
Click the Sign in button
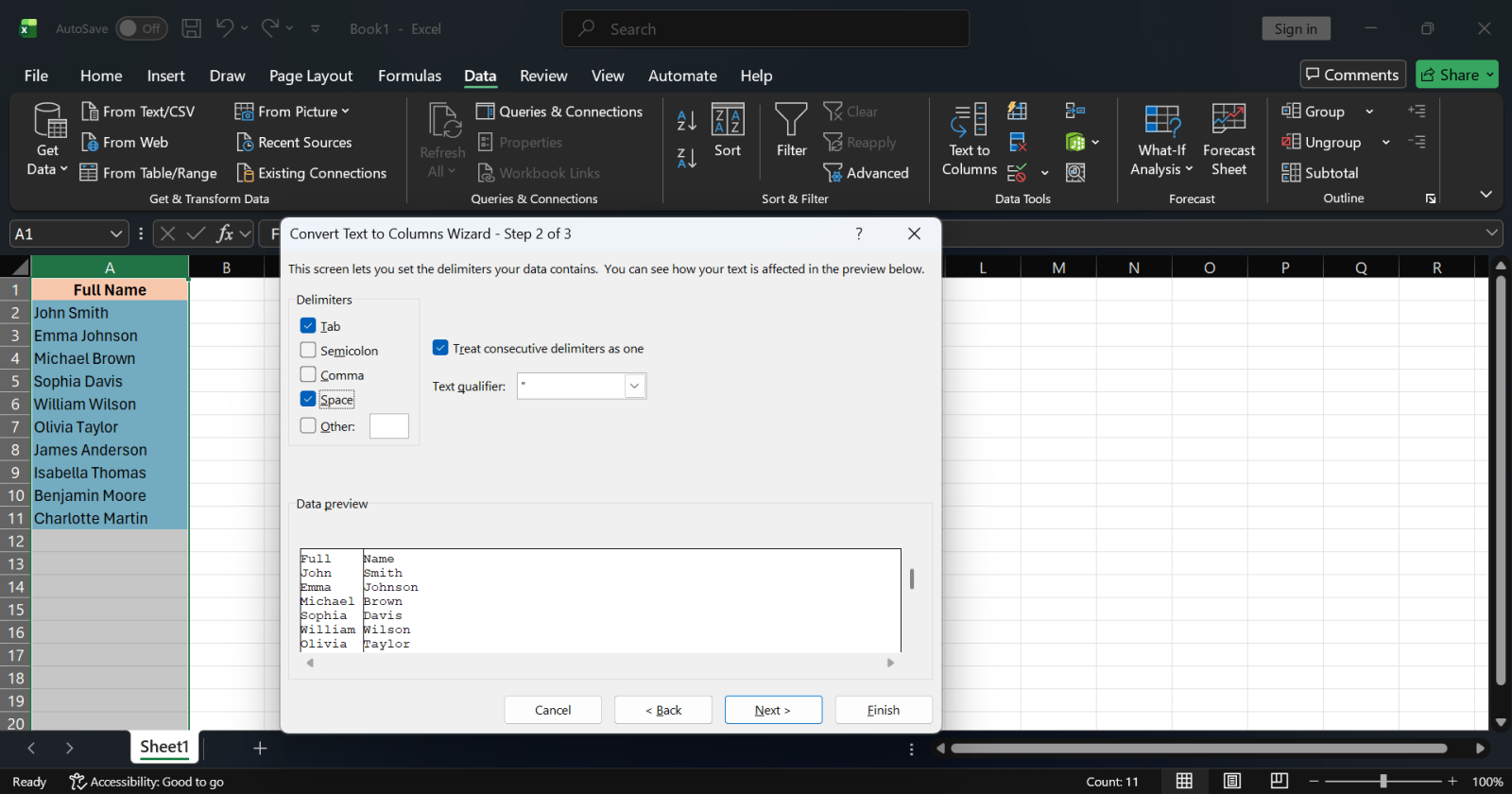point(1296,28)
